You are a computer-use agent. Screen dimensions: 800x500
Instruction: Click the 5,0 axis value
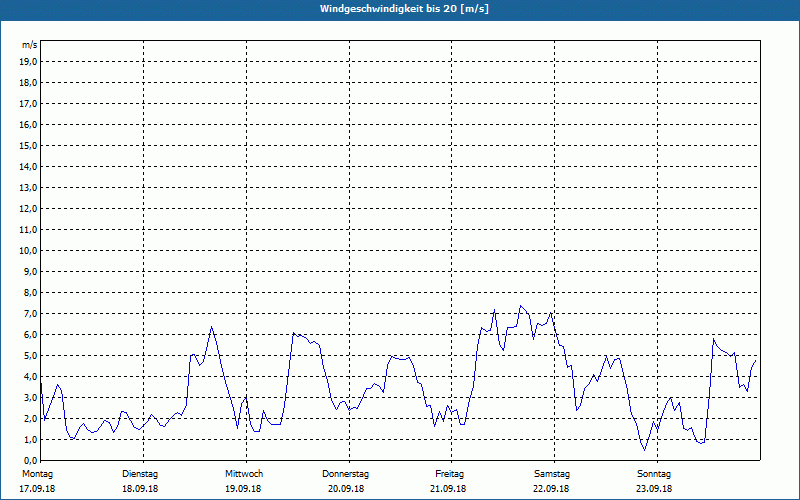click(x=30, y=356)
